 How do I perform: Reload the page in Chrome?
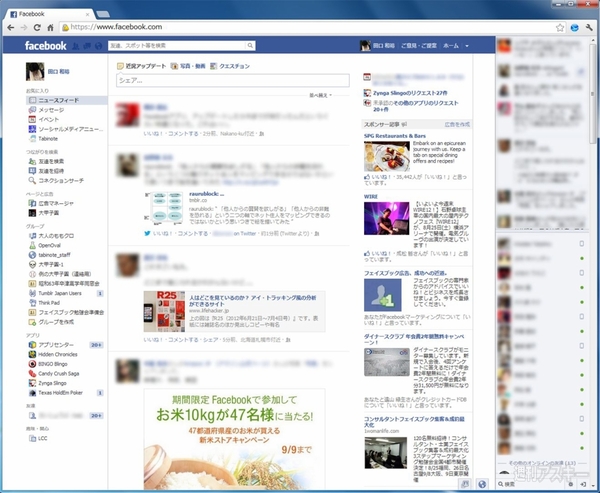click(37, 27)
